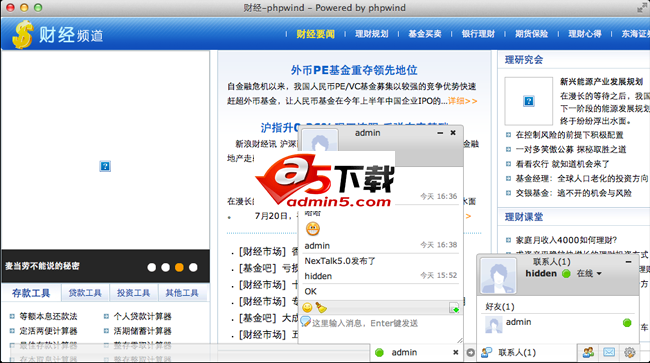650x363 pixels.
Task: Open the 在线 status dropdown
Action: click(x=589, y=273)
